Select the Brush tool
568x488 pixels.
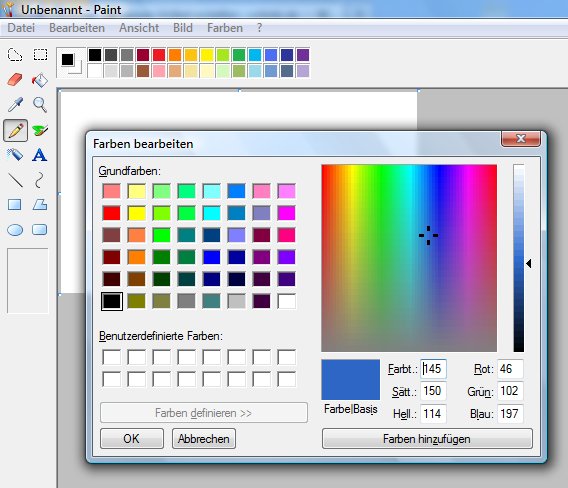39,130
